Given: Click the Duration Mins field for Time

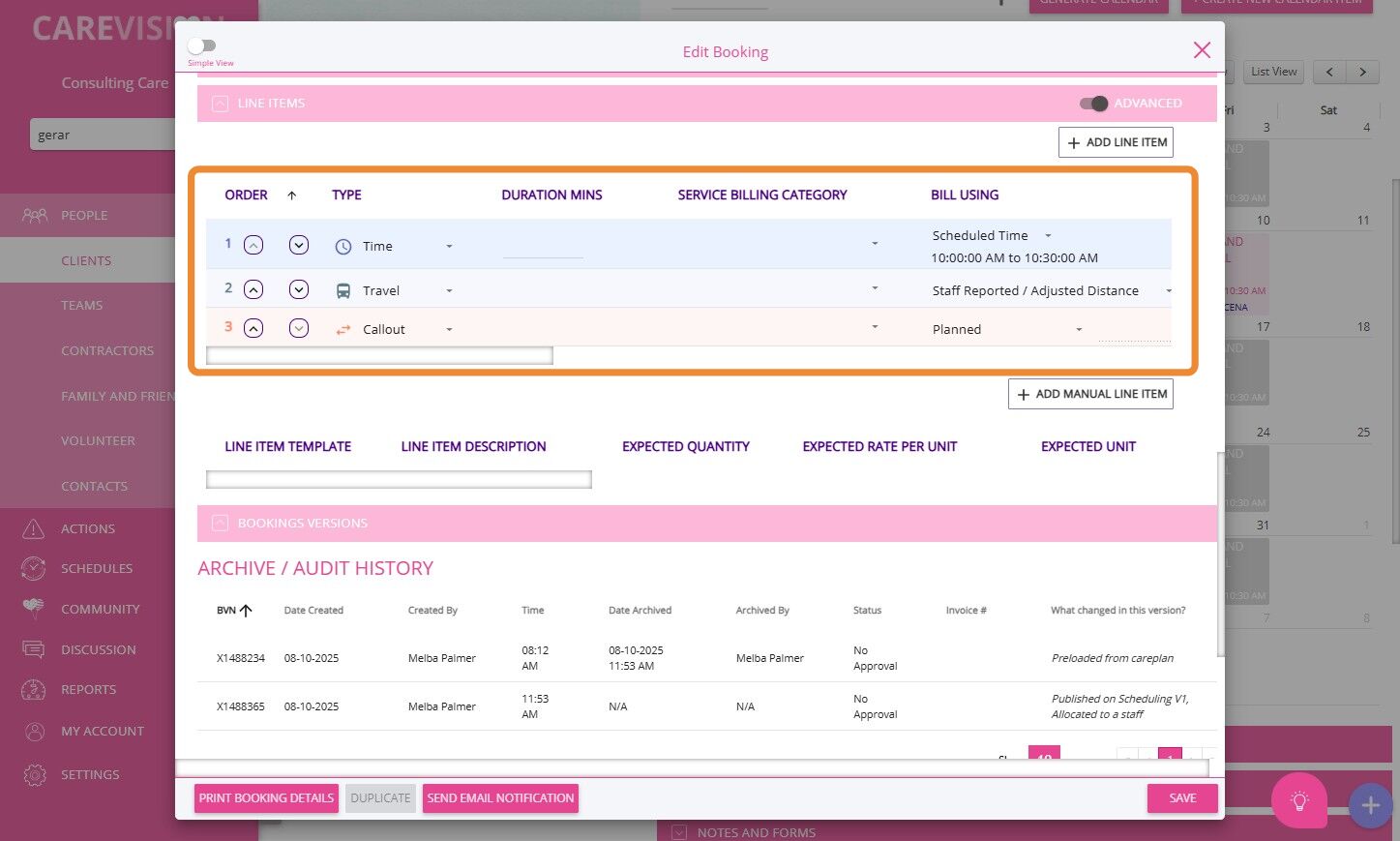Looking at the screenshot, I should [x=543, y=248].
